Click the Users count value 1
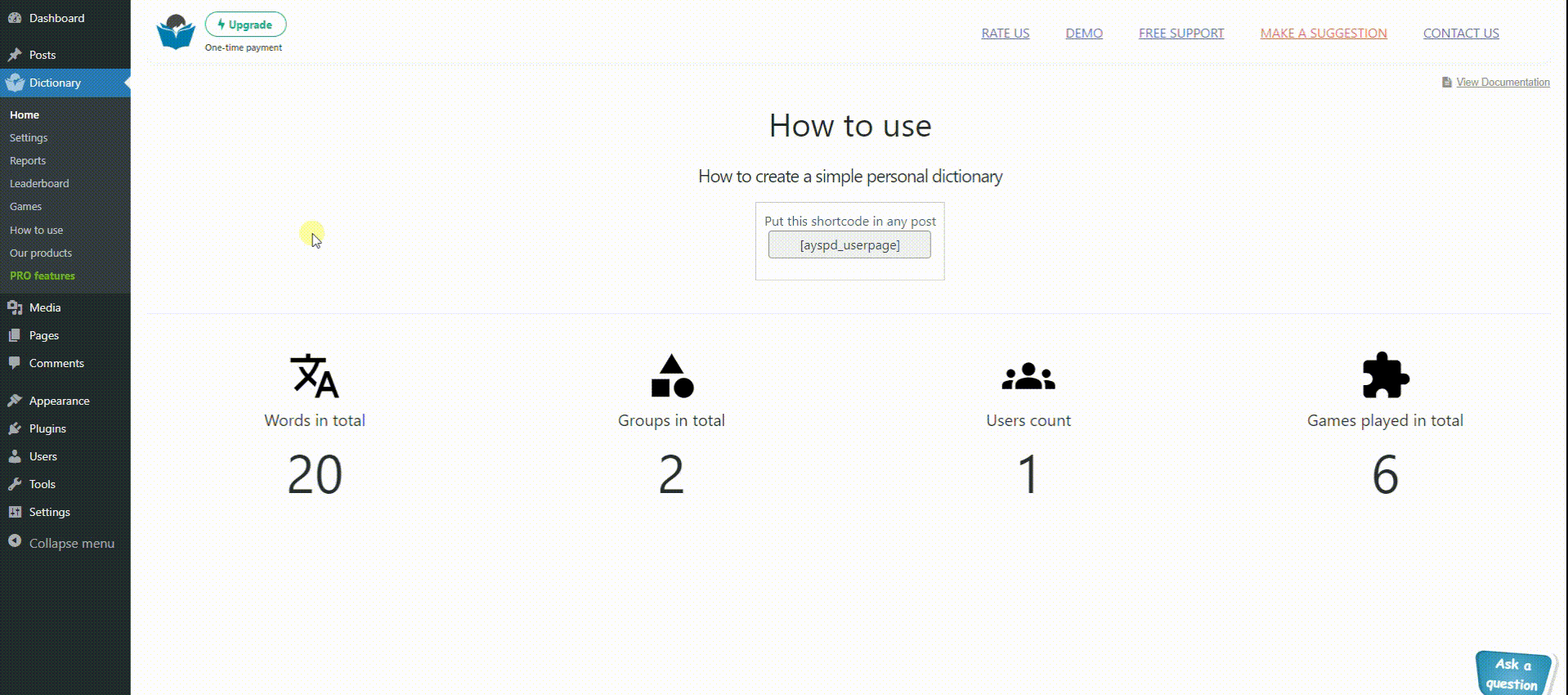Image resolution: width=1568 pixels, height=695 pixels. [1028, 475]
